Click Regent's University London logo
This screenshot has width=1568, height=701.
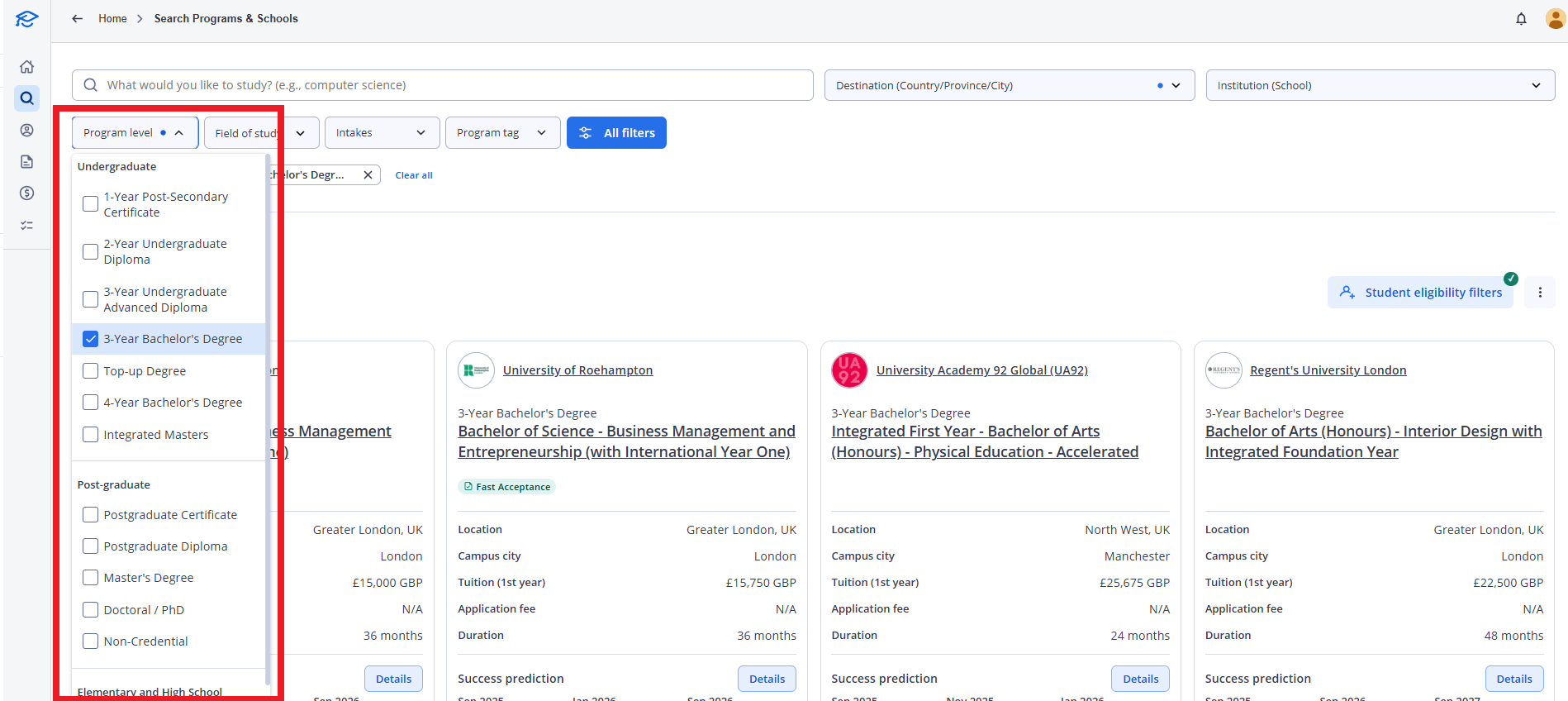1224,370
